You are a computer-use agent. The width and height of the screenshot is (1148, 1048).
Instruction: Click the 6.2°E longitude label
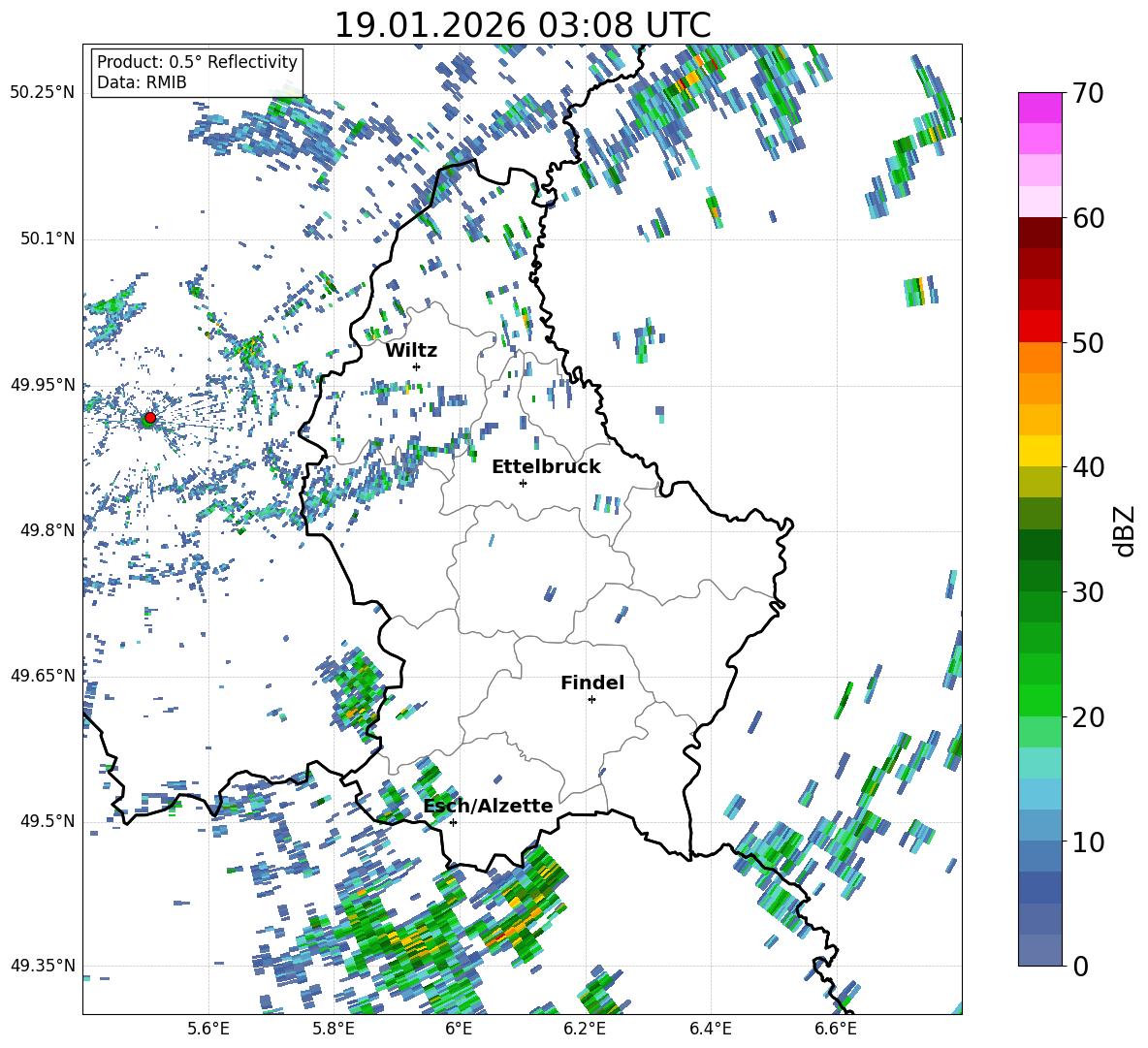[585, 1029]
